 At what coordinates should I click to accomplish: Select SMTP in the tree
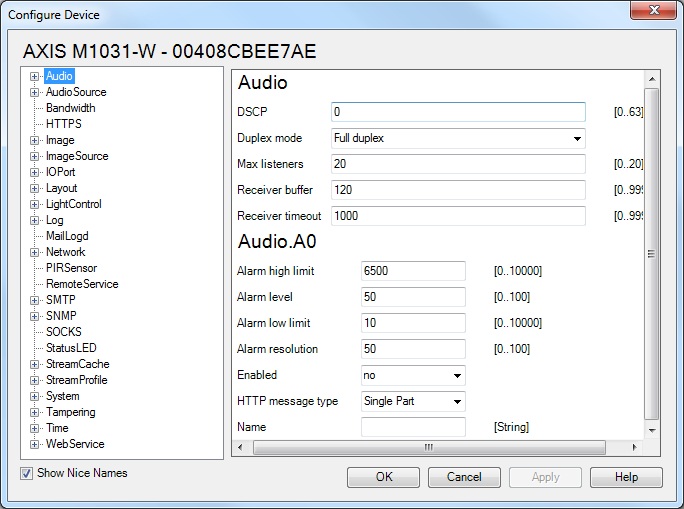click(x=61, y=300)
